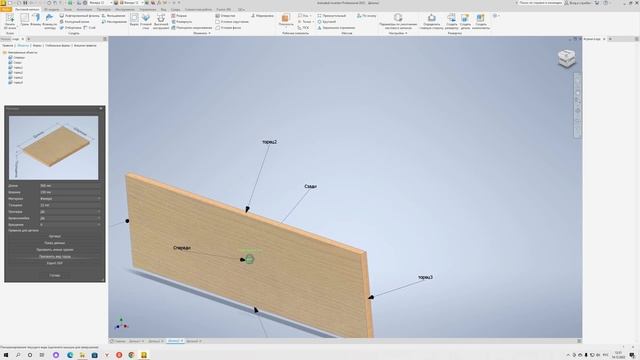This screenshot has width=640, height=360.
Task: Choose the Lofted Flange command
Action: click(80, 16)
